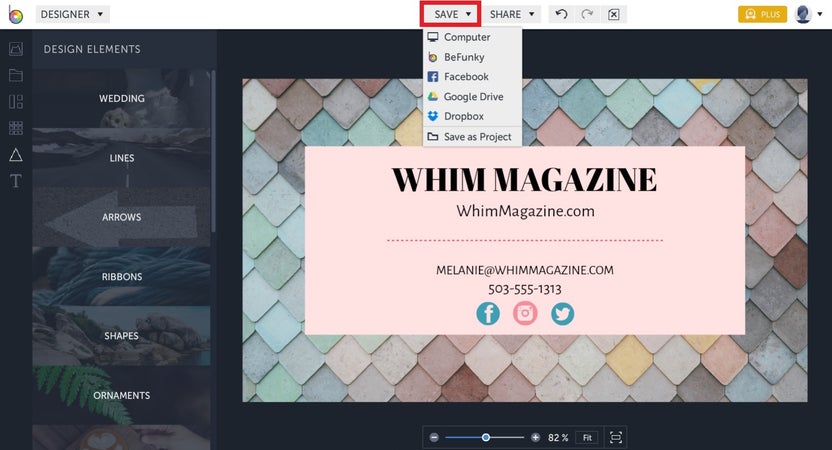This screenshot has height=450, width=832.
Task: Expand the account dropdown arrow
Action: point(820,14)
